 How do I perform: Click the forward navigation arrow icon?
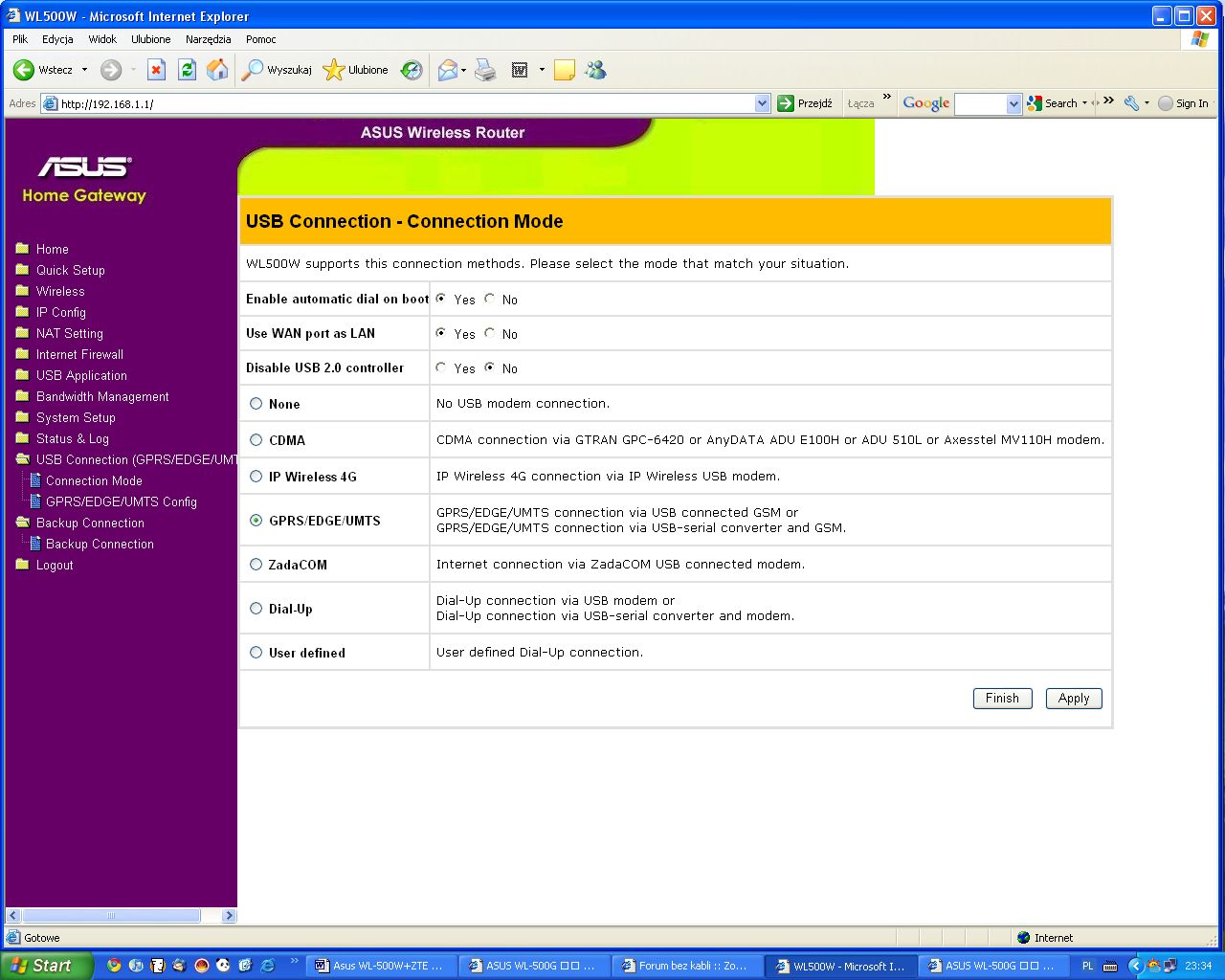tap(111, 70)
